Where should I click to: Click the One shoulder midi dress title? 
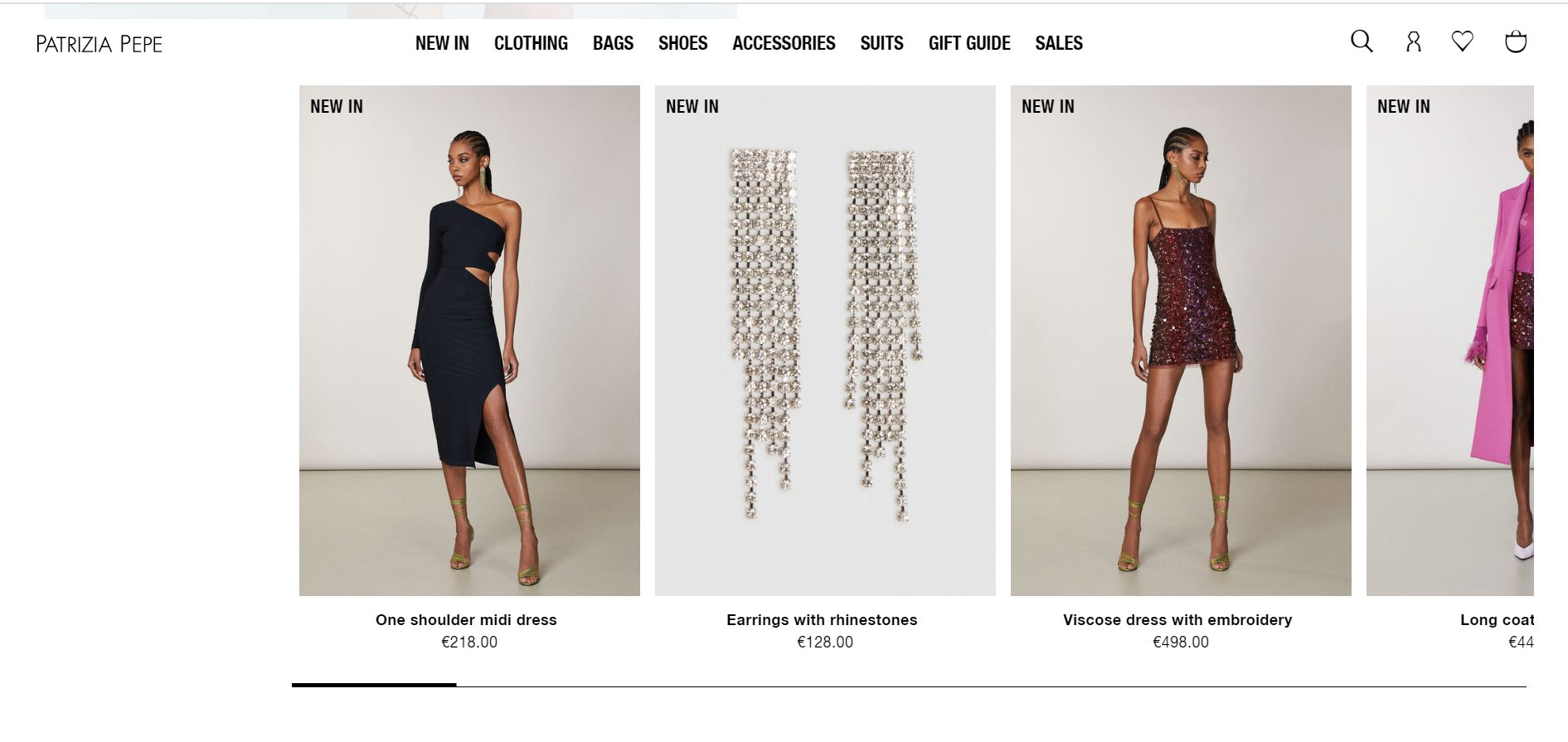466,620
